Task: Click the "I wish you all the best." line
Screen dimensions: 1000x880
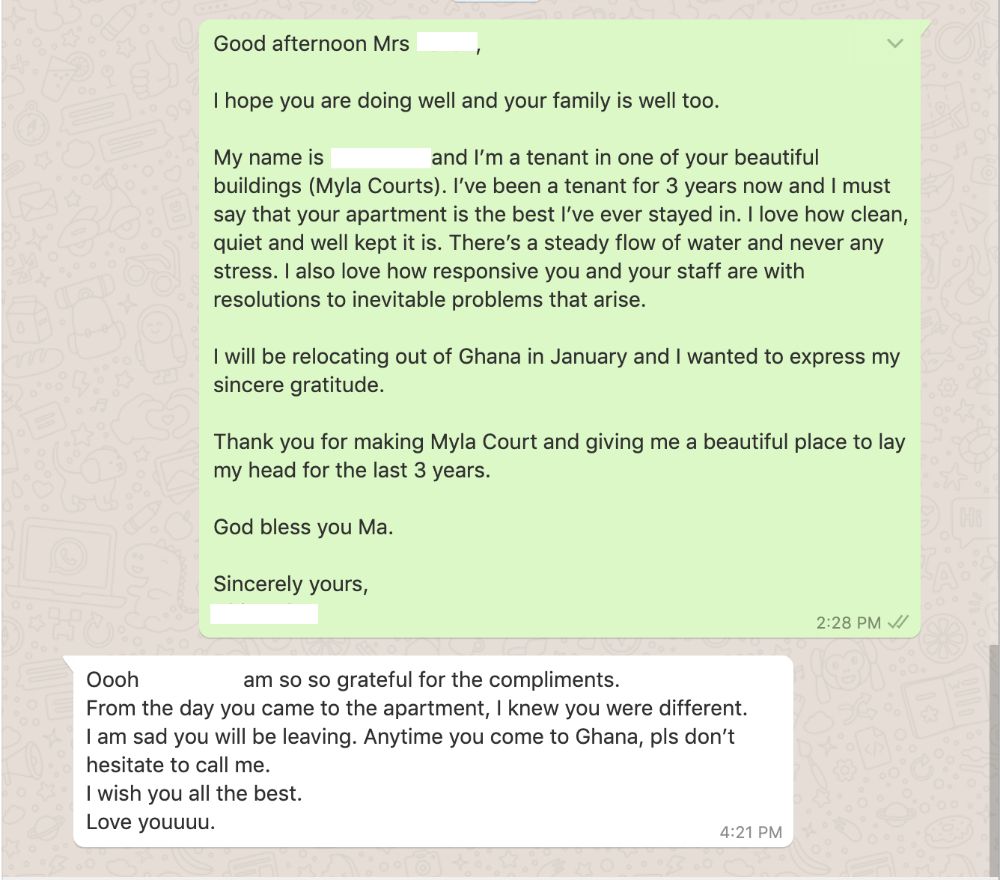Action: pyautogui.click(x=193, y=795)
